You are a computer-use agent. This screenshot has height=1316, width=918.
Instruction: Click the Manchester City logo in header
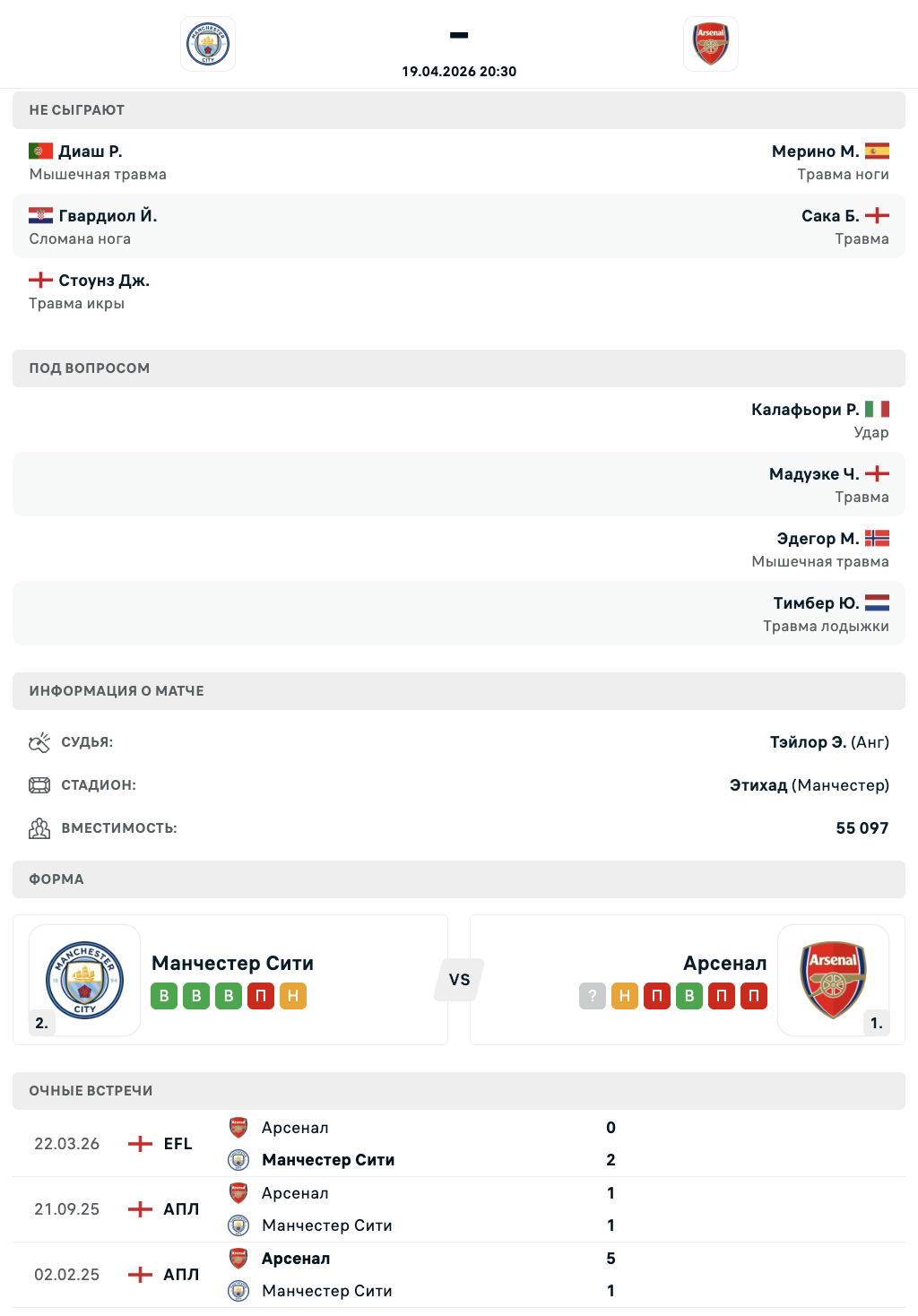[x=208, y=44]
